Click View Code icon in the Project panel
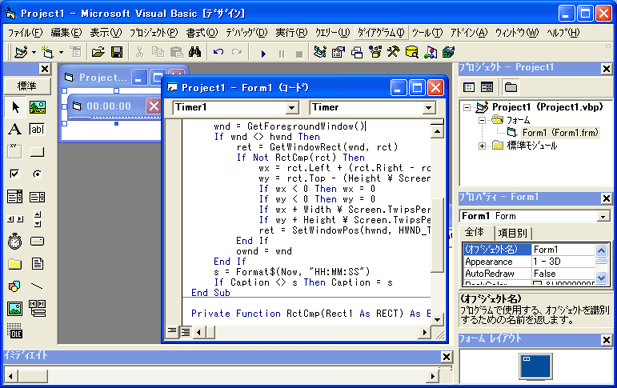This screenshot has width=617, height=388. tap(469, 87)
